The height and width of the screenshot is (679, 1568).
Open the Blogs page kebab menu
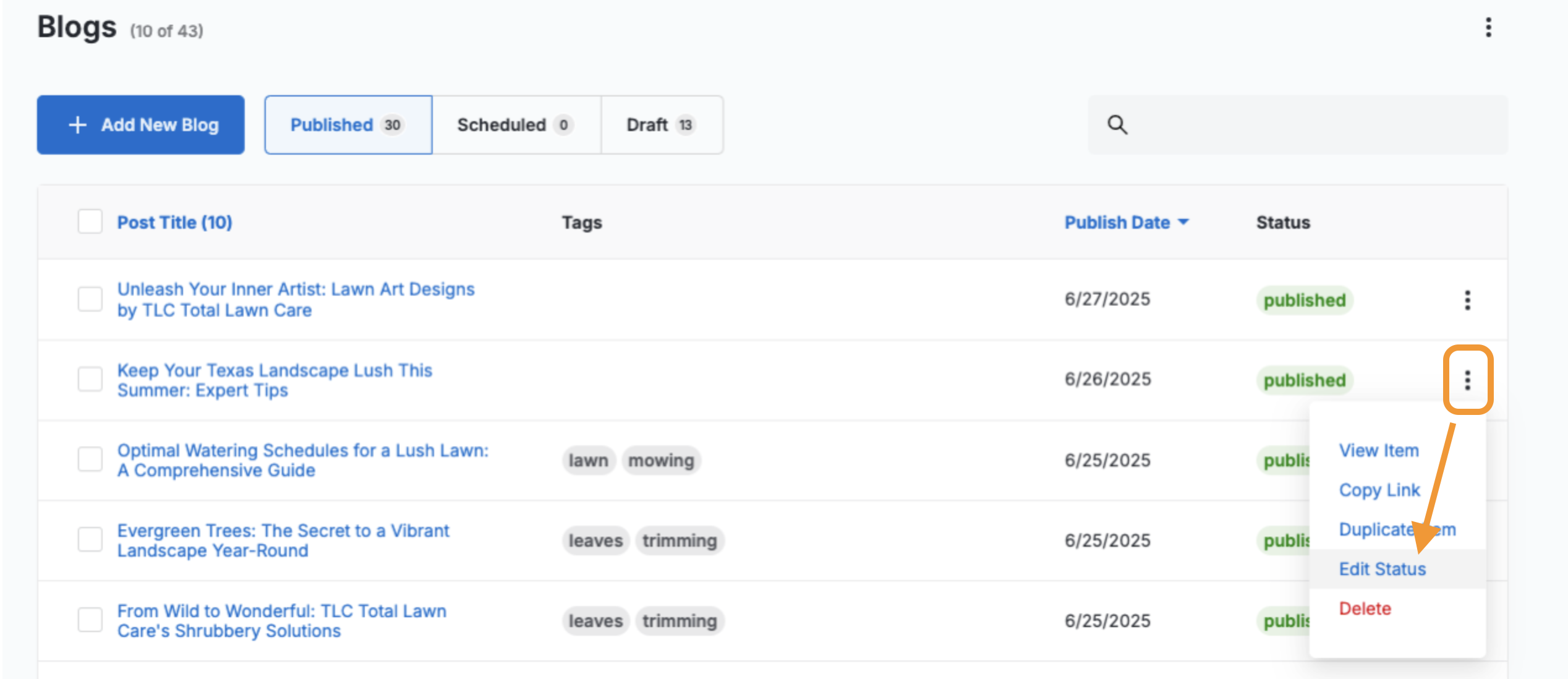pyautogui.click(x=1488, y=27)
